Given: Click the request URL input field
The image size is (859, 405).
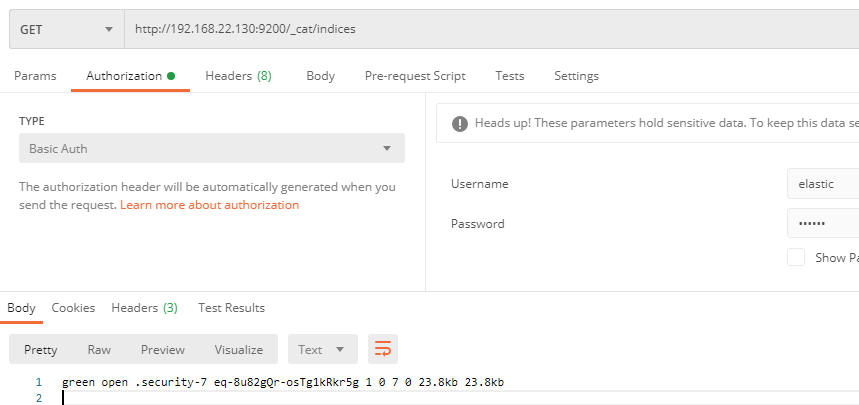Looking at the screenshot, I should (491, 30).
